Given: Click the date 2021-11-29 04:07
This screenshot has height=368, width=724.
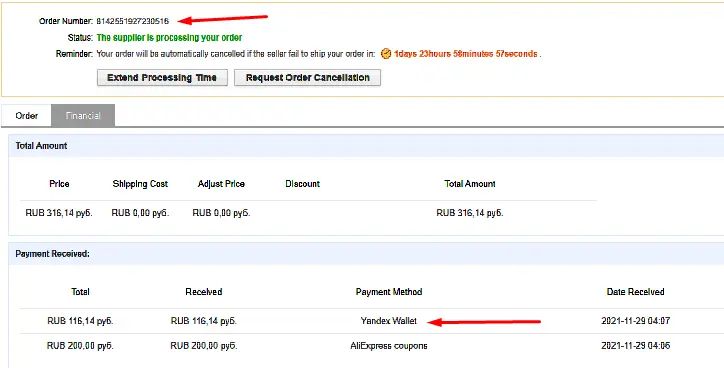Looking at the screenshot, I should (635, 321).
